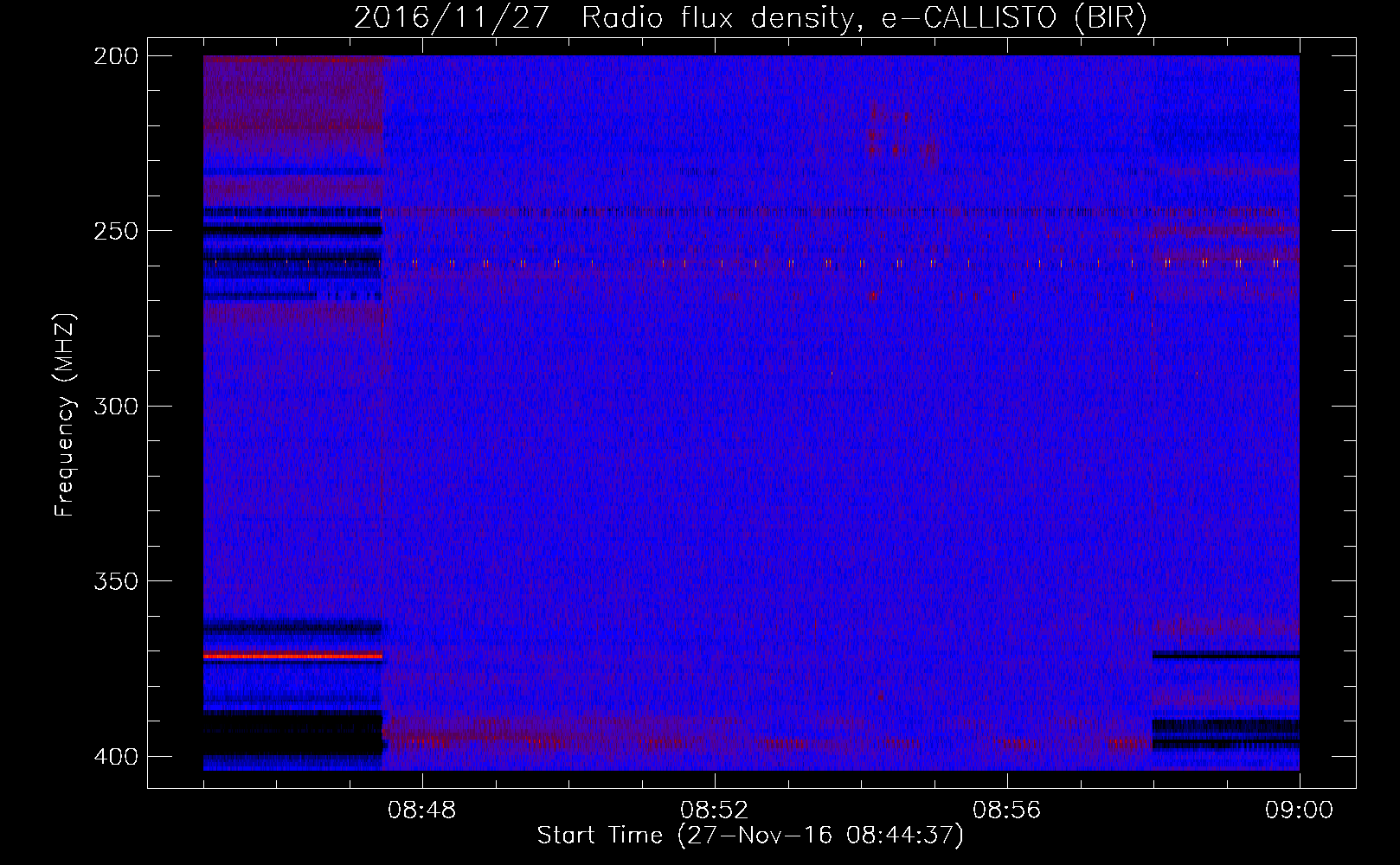Viewport: 1400px width, 865px height.
Task: Click the plot title '2016/11/27 Radio flux density, e-CALLISTO (BIR)'
Action: pyautogui.click(x=750, y=17)
